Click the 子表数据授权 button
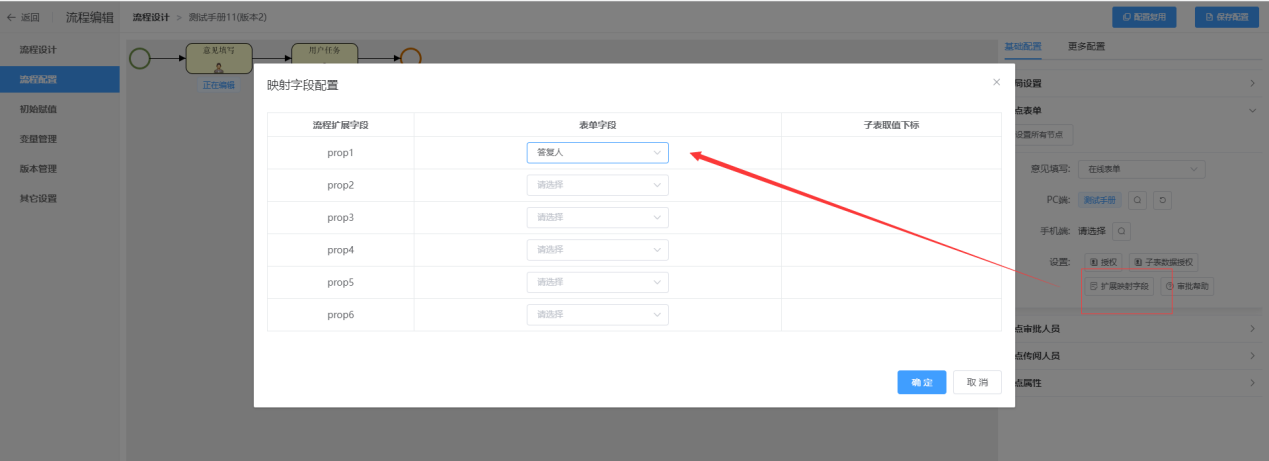This screenshot has width=1269, height=461. click(x=1165, y=262)
